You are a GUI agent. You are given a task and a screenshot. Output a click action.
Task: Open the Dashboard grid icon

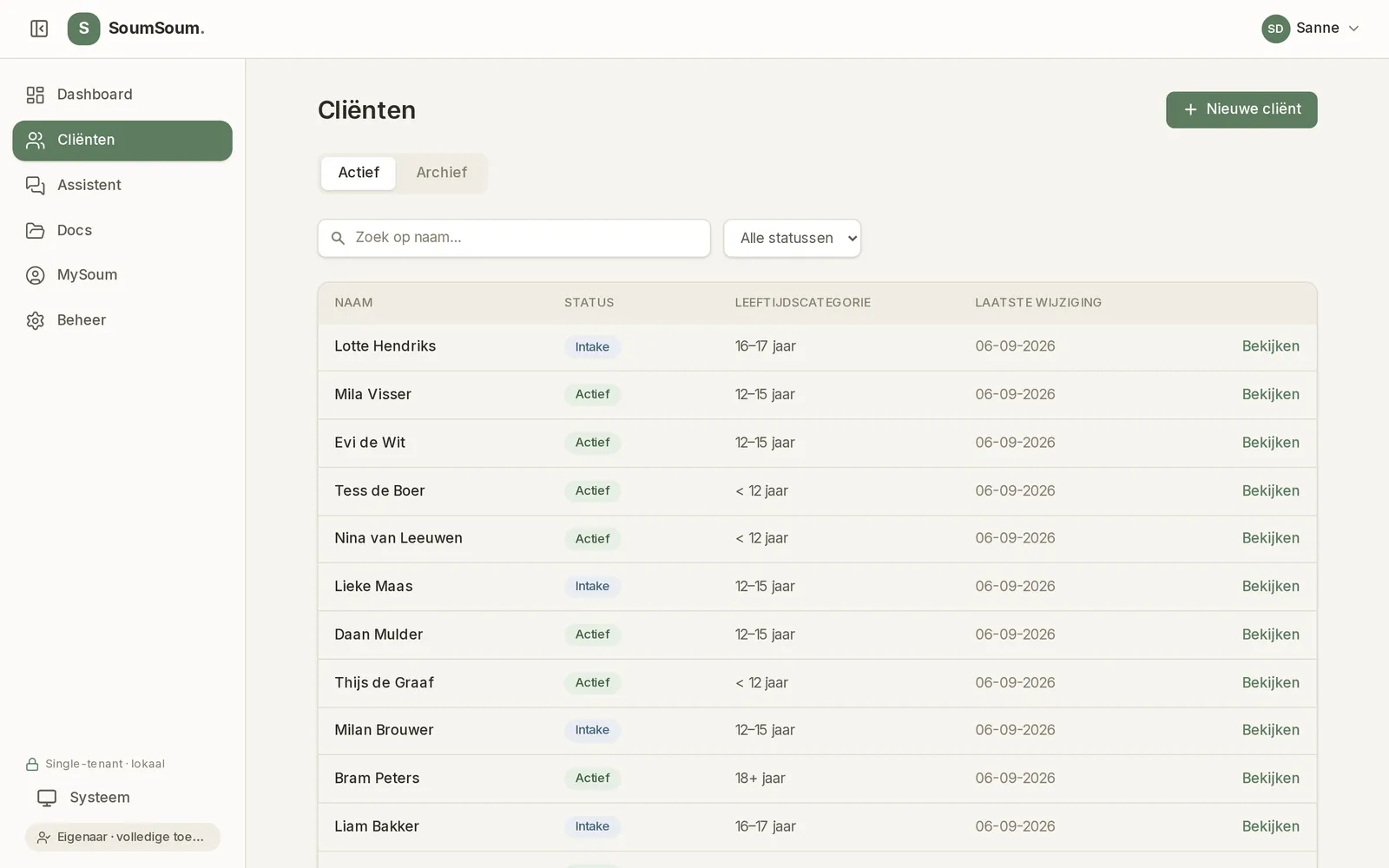coord(36,95)
